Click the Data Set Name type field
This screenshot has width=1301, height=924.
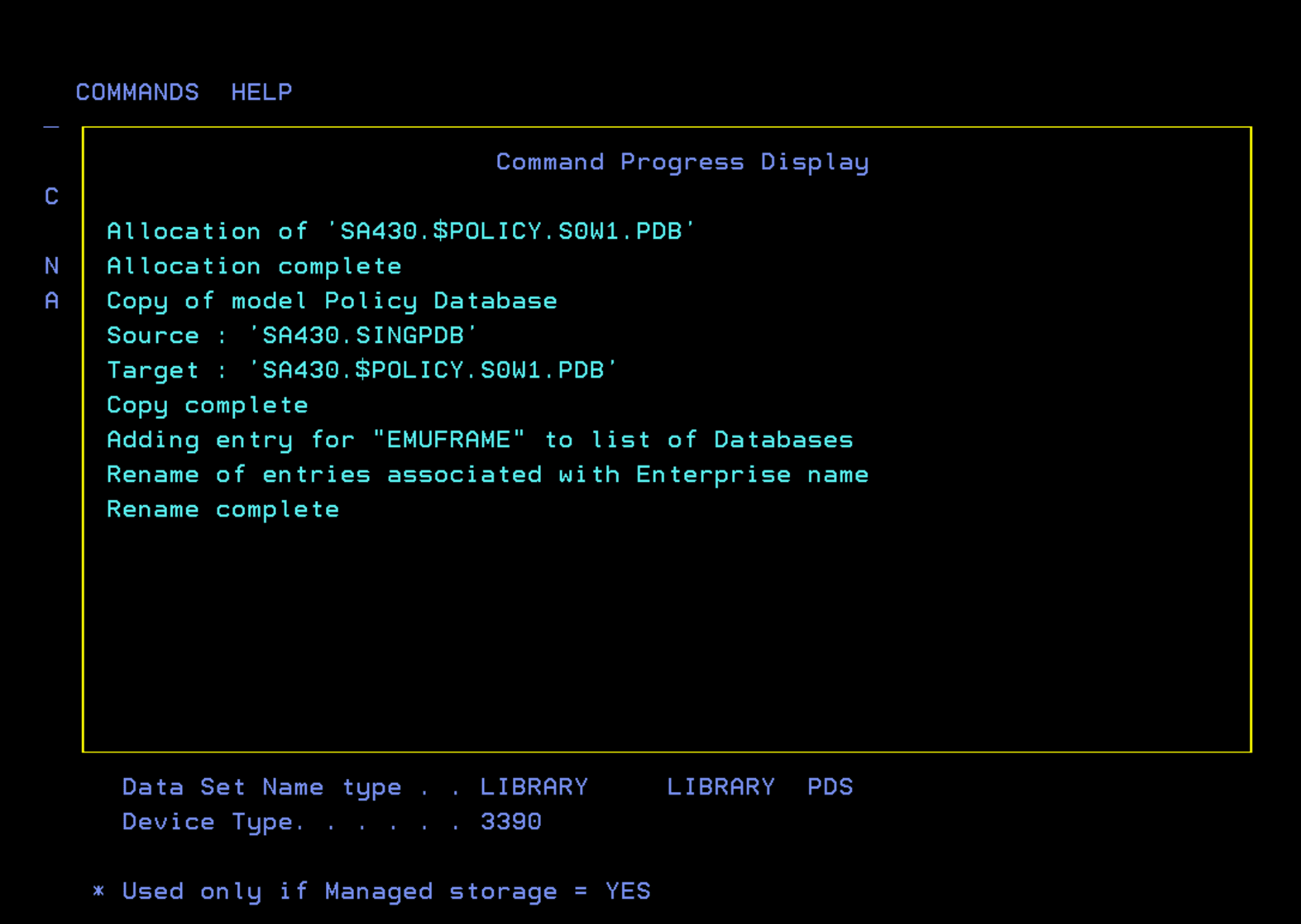pos(262,786)
